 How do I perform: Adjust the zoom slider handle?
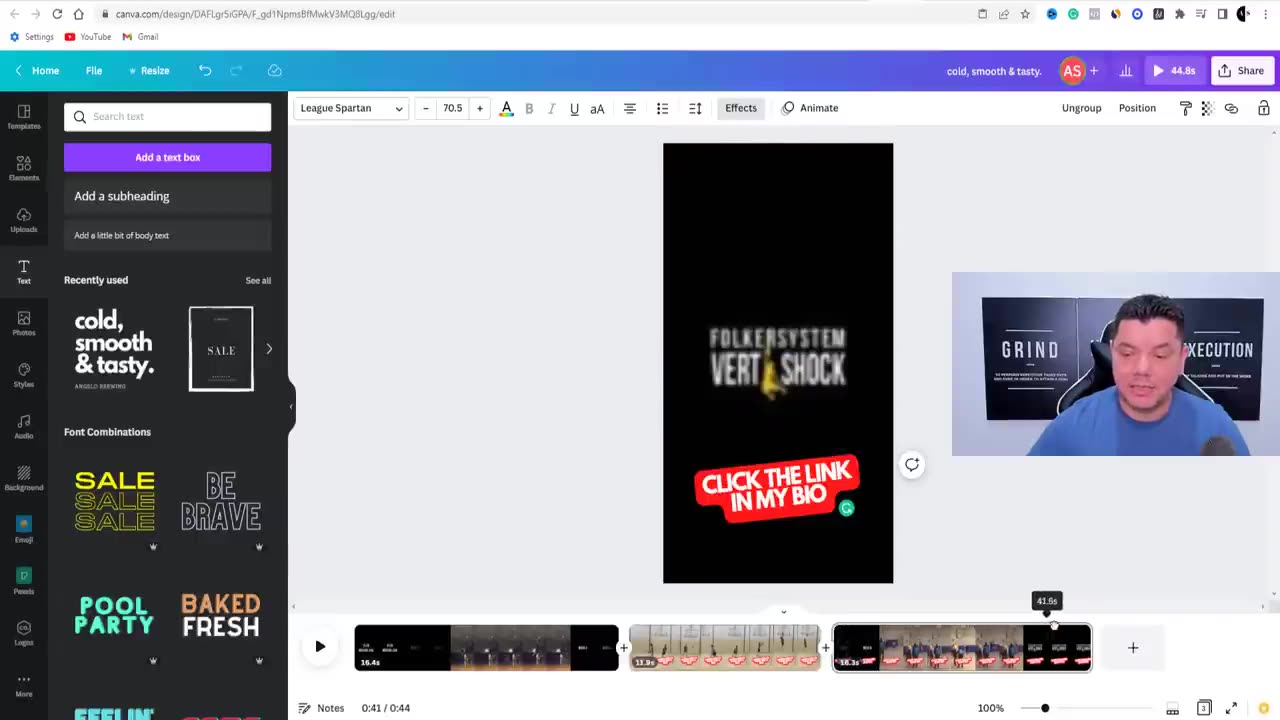pyautogui.click(x=1045, y=708)
